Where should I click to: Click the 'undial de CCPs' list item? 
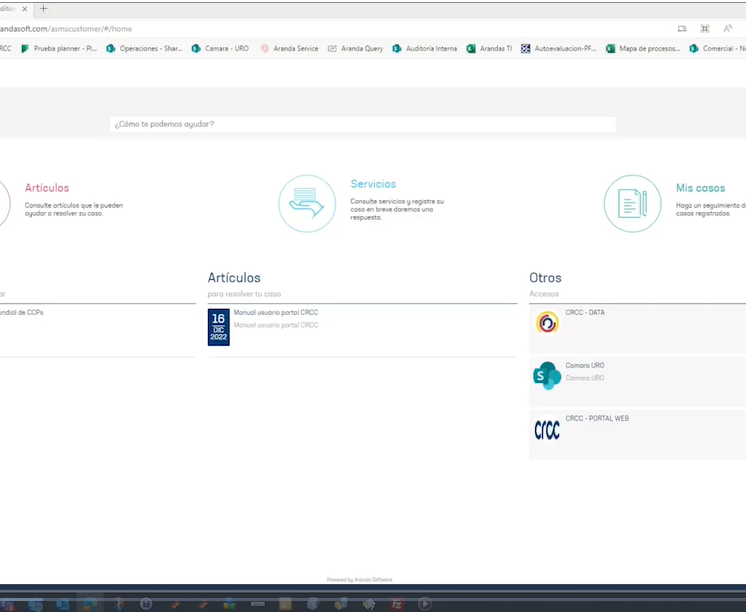21,312
